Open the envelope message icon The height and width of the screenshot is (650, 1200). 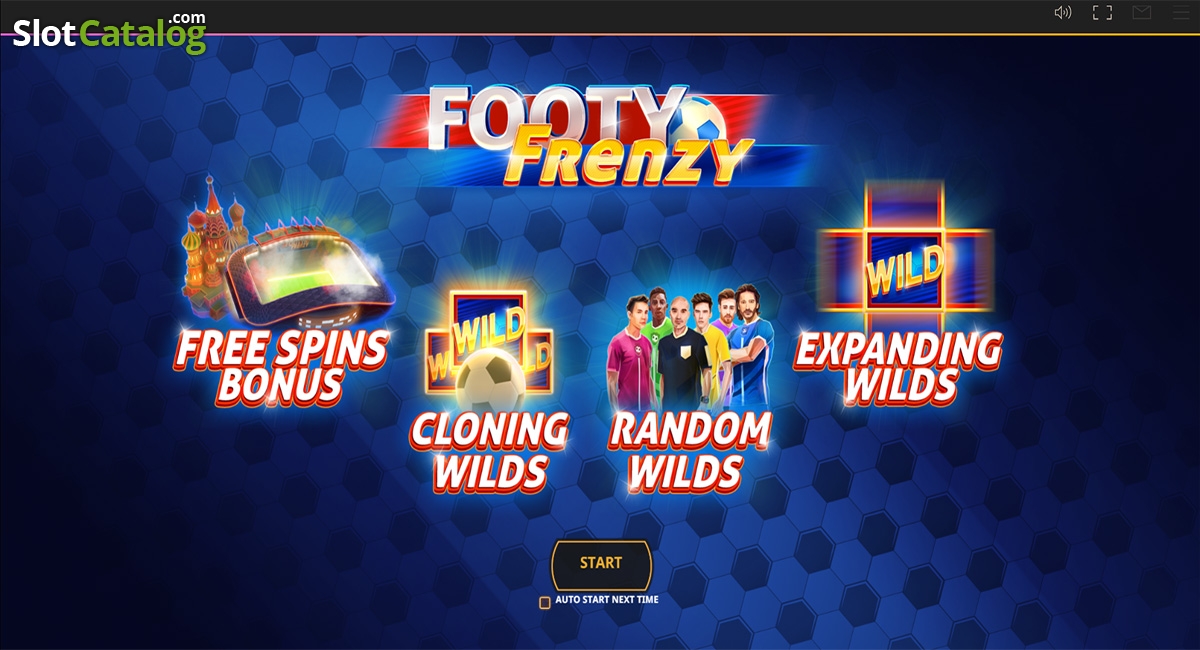[1142, 13]
